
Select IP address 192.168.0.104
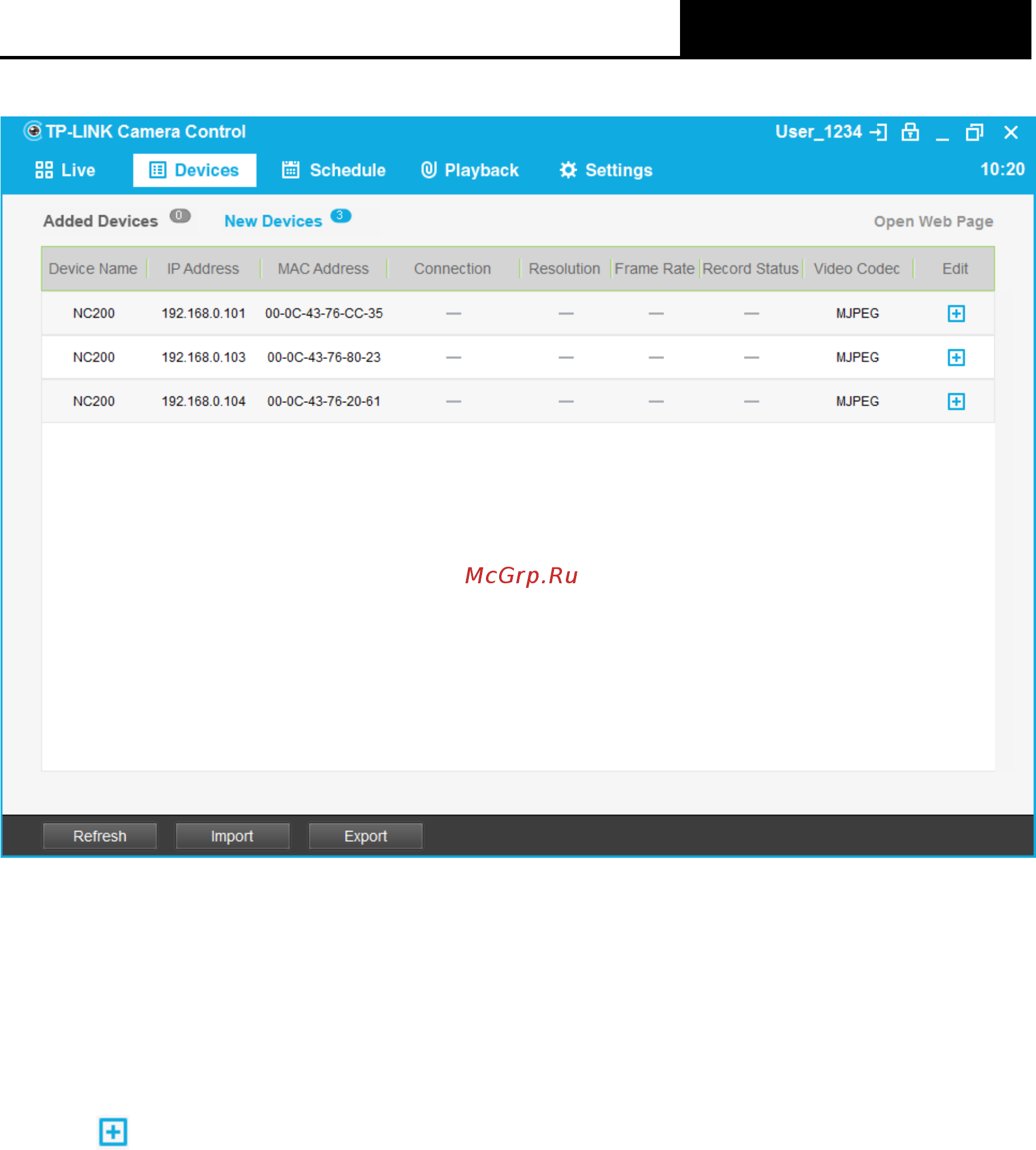204,401
